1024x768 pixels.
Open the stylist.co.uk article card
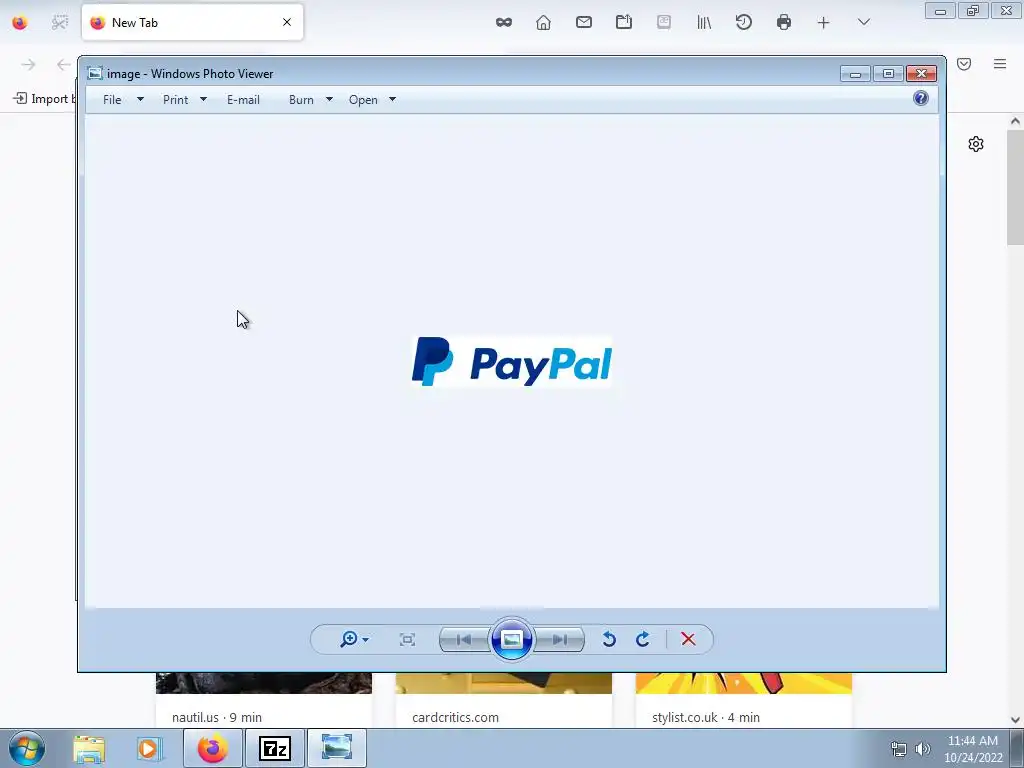coord(744,699)
